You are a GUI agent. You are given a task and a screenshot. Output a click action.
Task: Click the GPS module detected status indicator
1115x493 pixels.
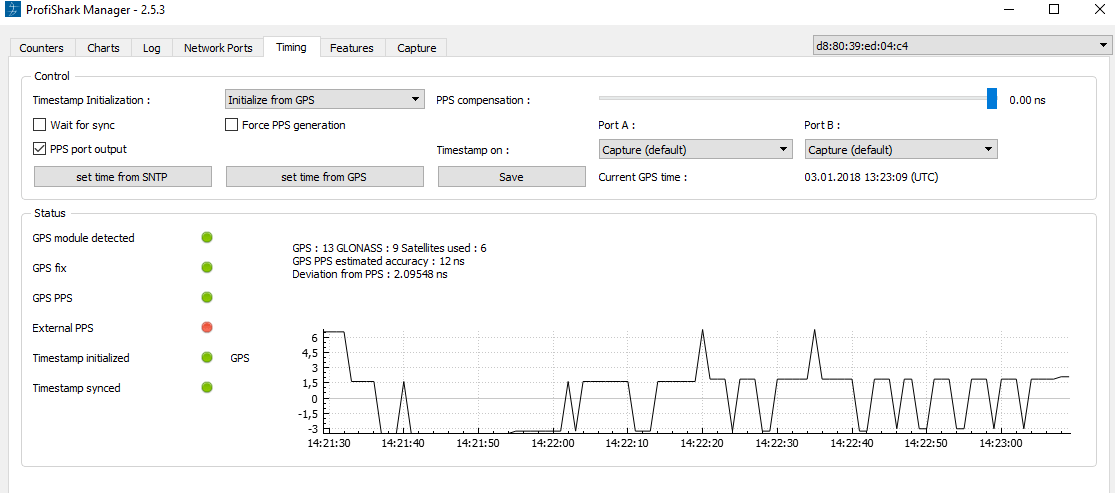tap(207, 238)
